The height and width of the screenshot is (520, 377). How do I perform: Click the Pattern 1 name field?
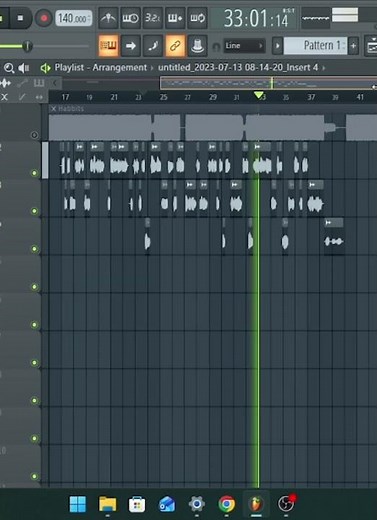click(x=315, y=46)
